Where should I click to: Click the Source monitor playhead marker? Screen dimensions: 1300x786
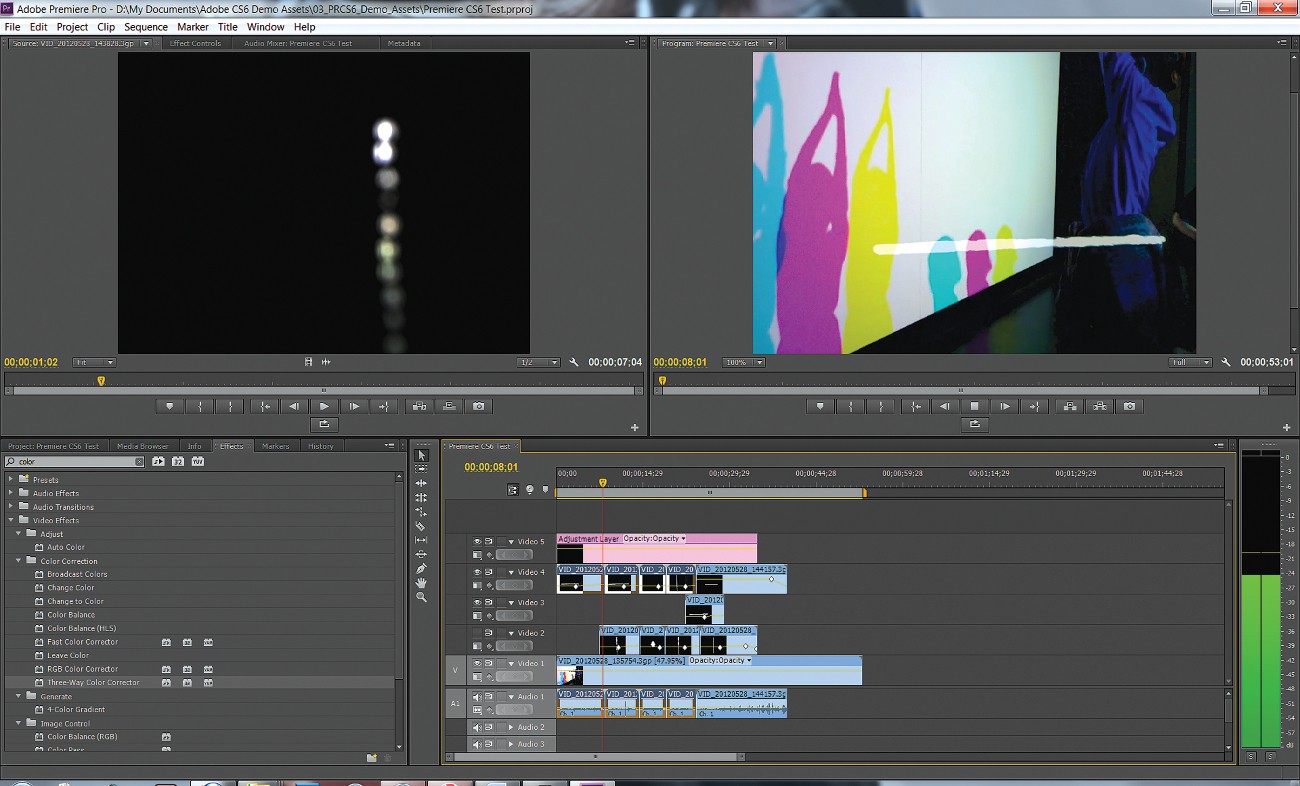click(101, 381)
